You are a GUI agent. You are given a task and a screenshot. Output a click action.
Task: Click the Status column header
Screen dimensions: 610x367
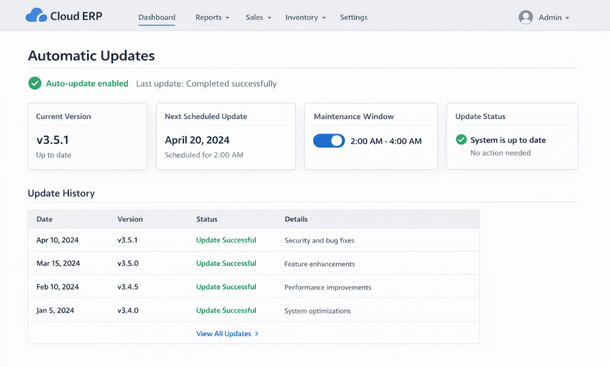coord(207,219)
